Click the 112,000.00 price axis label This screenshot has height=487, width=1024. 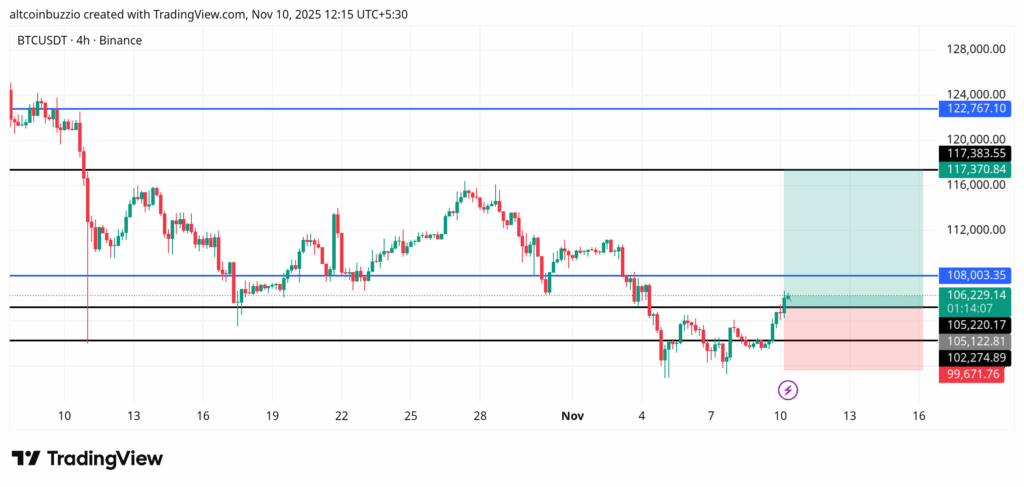pyautogui.click(x=975, y=230)
